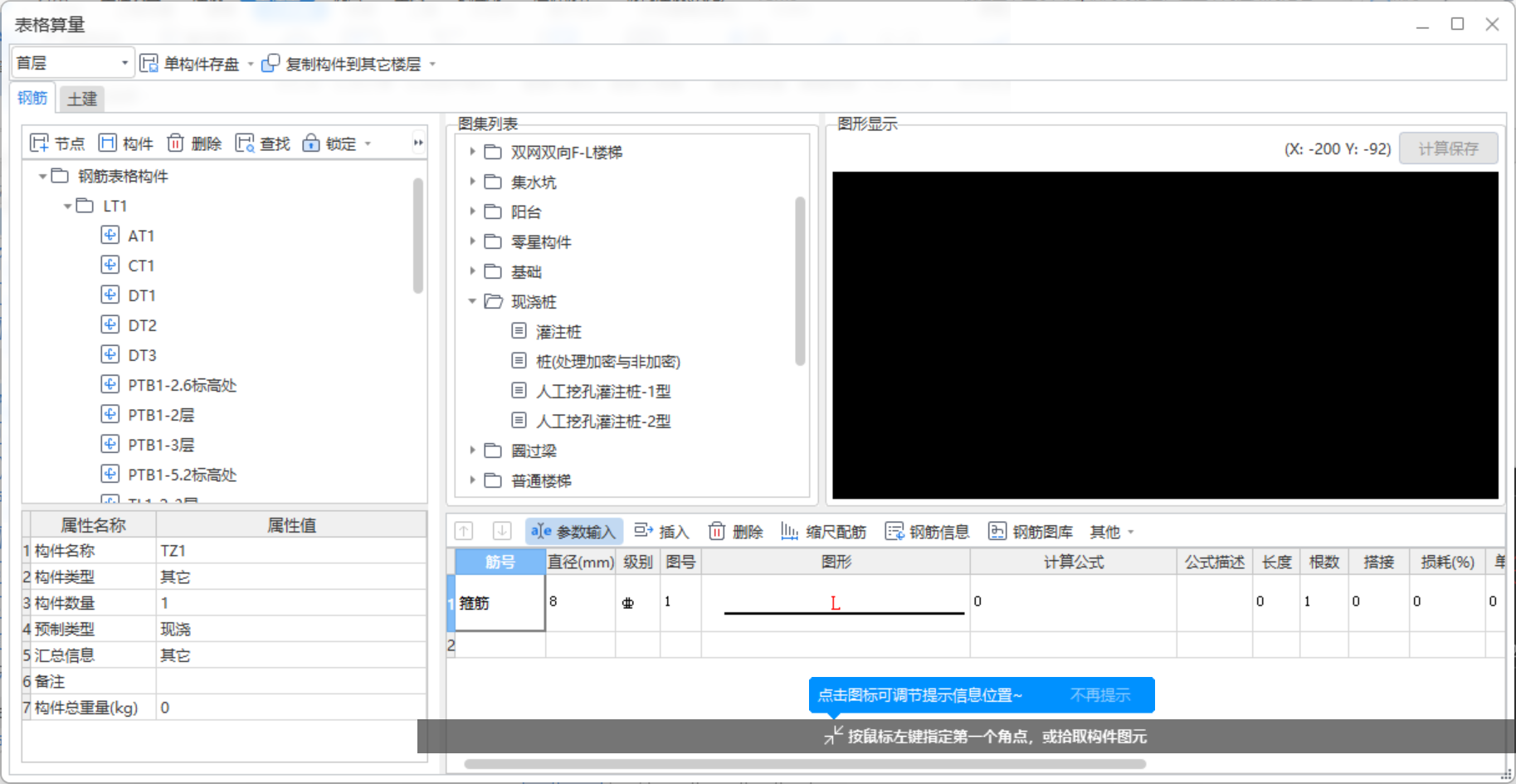Click the 插入 insert row icon

coord(643,530)
